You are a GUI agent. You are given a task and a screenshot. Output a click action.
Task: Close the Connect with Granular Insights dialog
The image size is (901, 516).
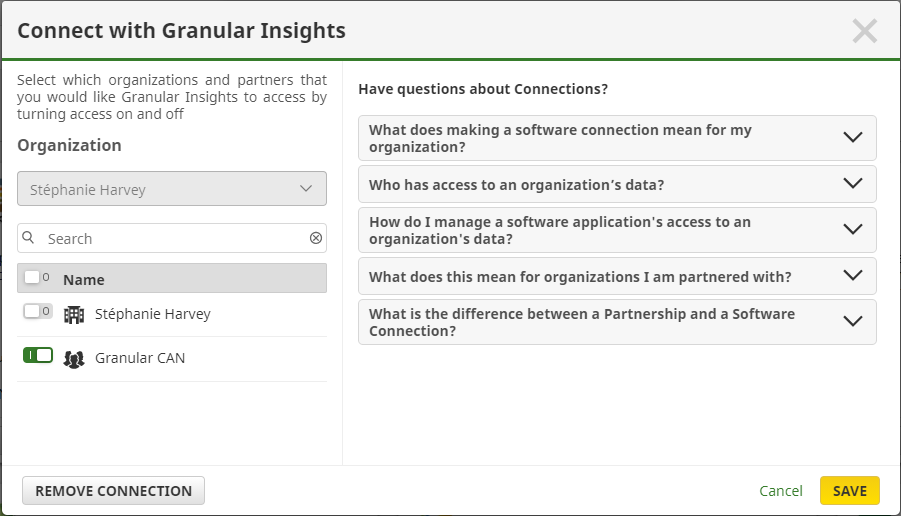coord(864,31)
